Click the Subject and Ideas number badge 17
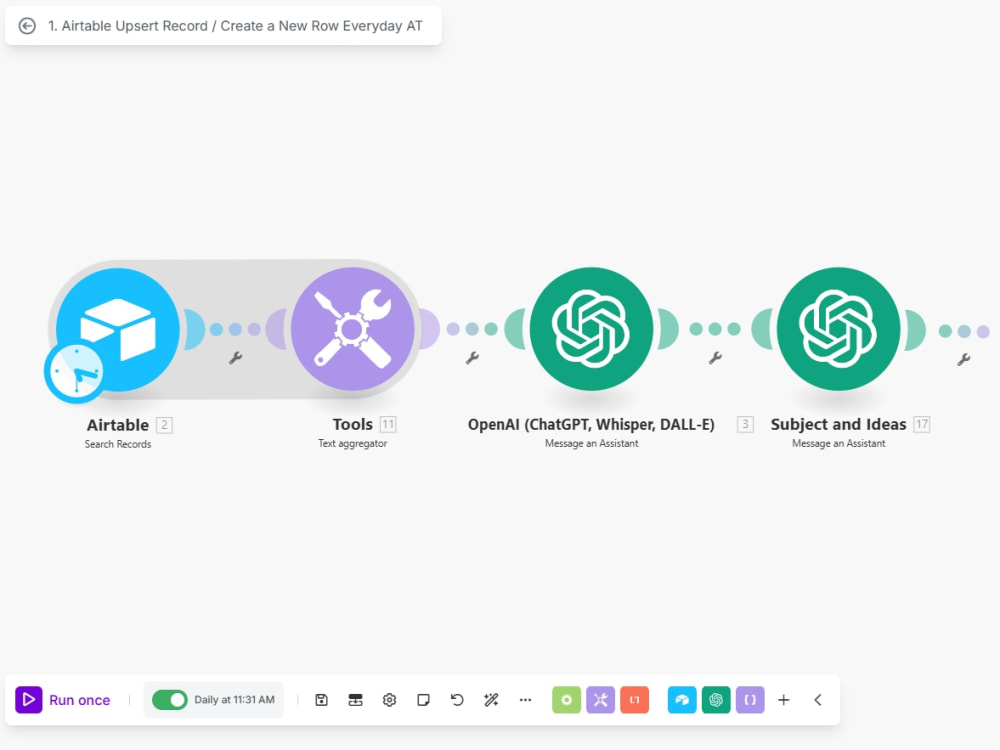This screenshot has height=750, width=1000. click(922, 424)
